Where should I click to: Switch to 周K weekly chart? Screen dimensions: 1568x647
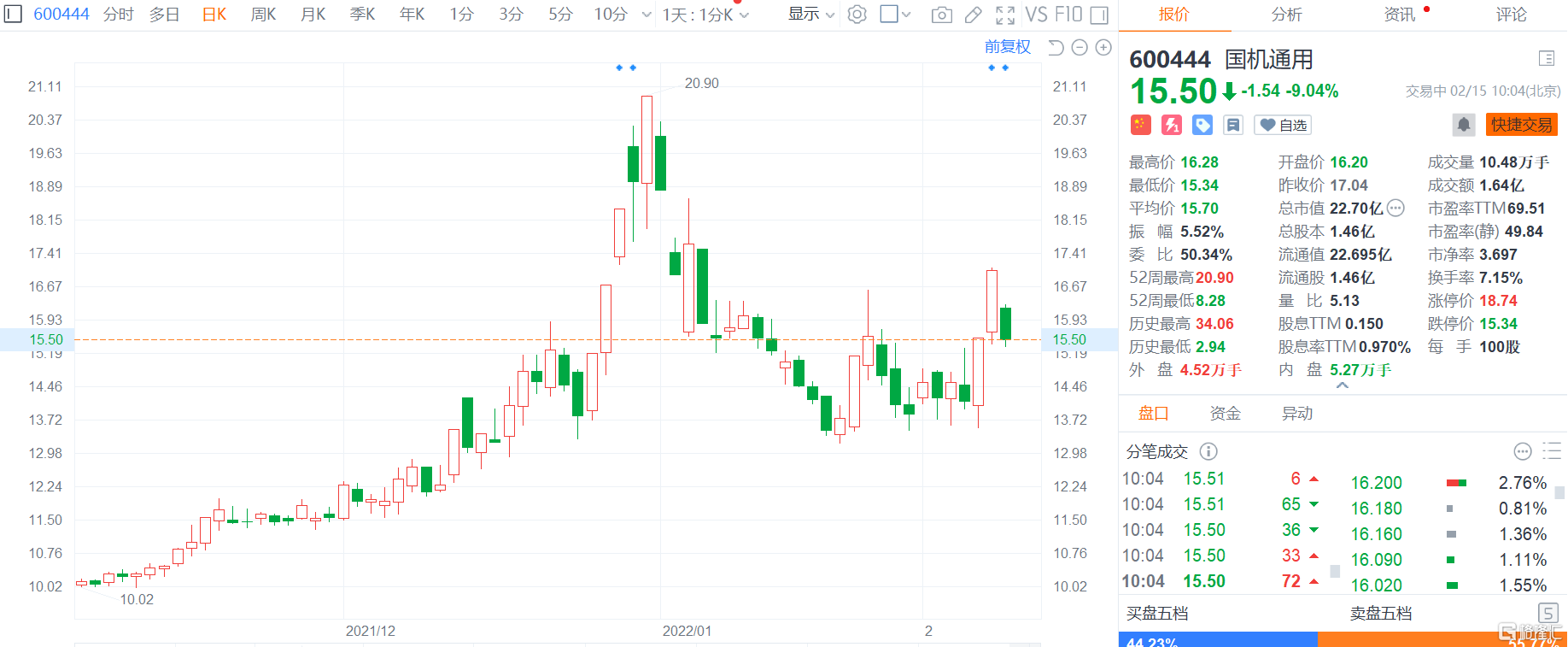(263, 15)
